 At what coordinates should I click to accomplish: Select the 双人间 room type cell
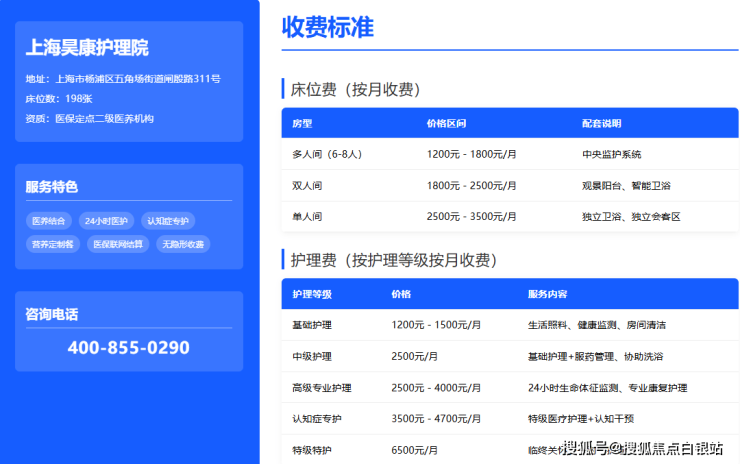tap(307, 186)
